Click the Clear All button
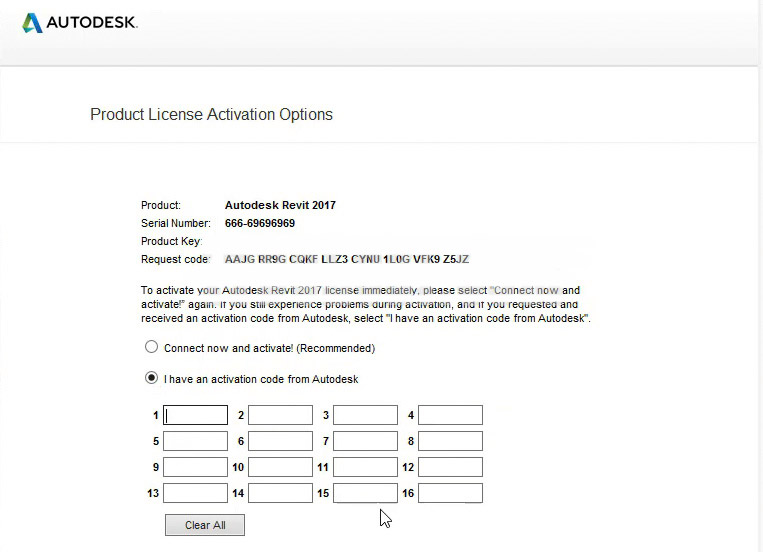The height and width of the screenshot is (552, 763). point(205,525)
